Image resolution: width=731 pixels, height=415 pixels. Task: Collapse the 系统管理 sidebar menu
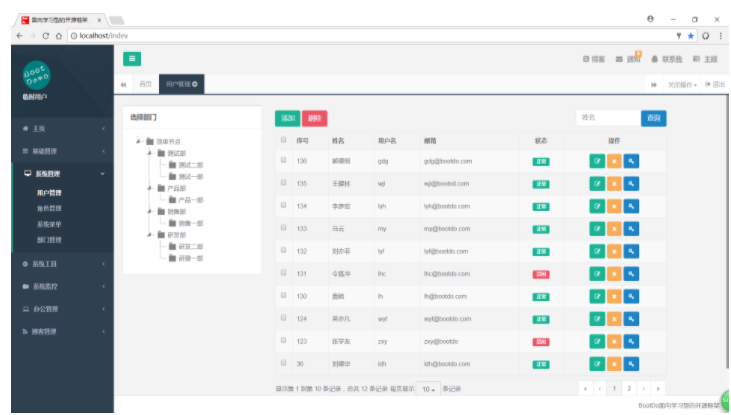coord(62,174)
